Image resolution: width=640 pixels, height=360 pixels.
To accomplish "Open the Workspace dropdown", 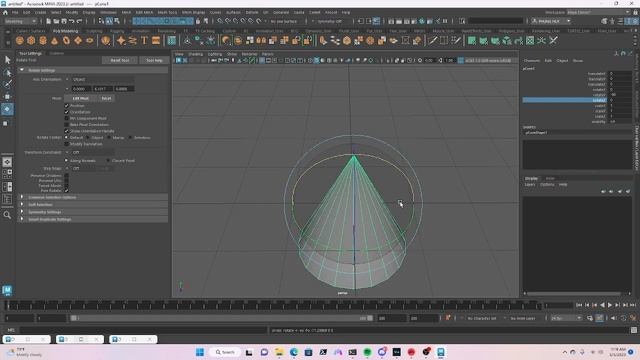I will coord(598,12).
